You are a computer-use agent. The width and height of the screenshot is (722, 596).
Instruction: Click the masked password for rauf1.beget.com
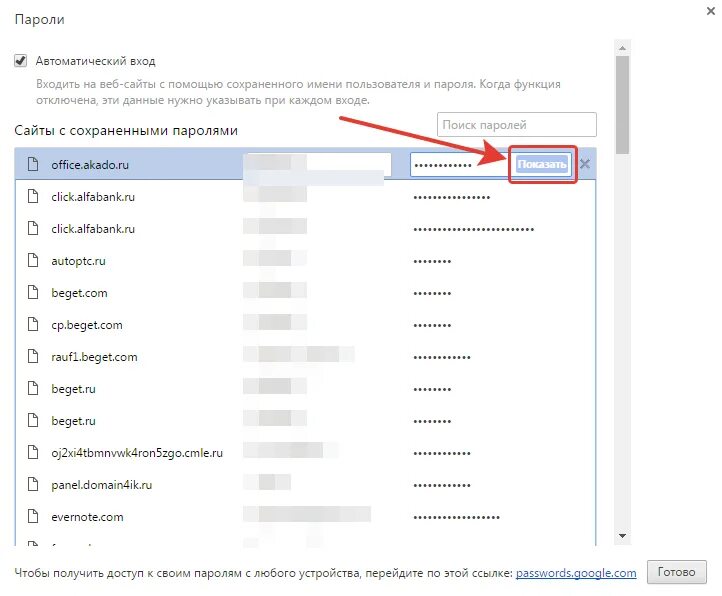coord(442,357)
